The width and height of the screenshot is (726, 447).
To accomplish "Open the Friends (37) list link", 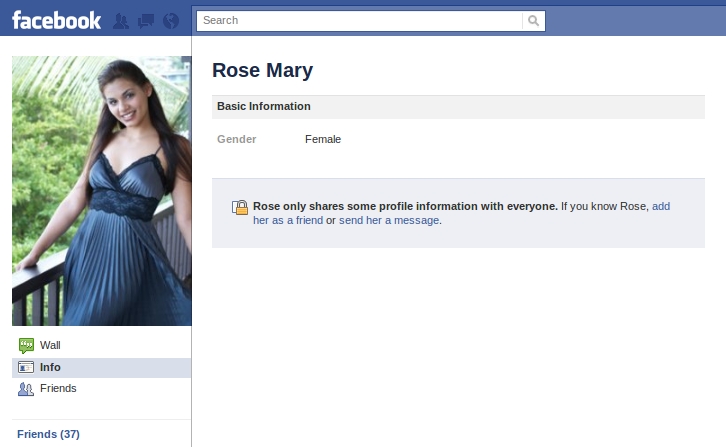I will point(48,434).
